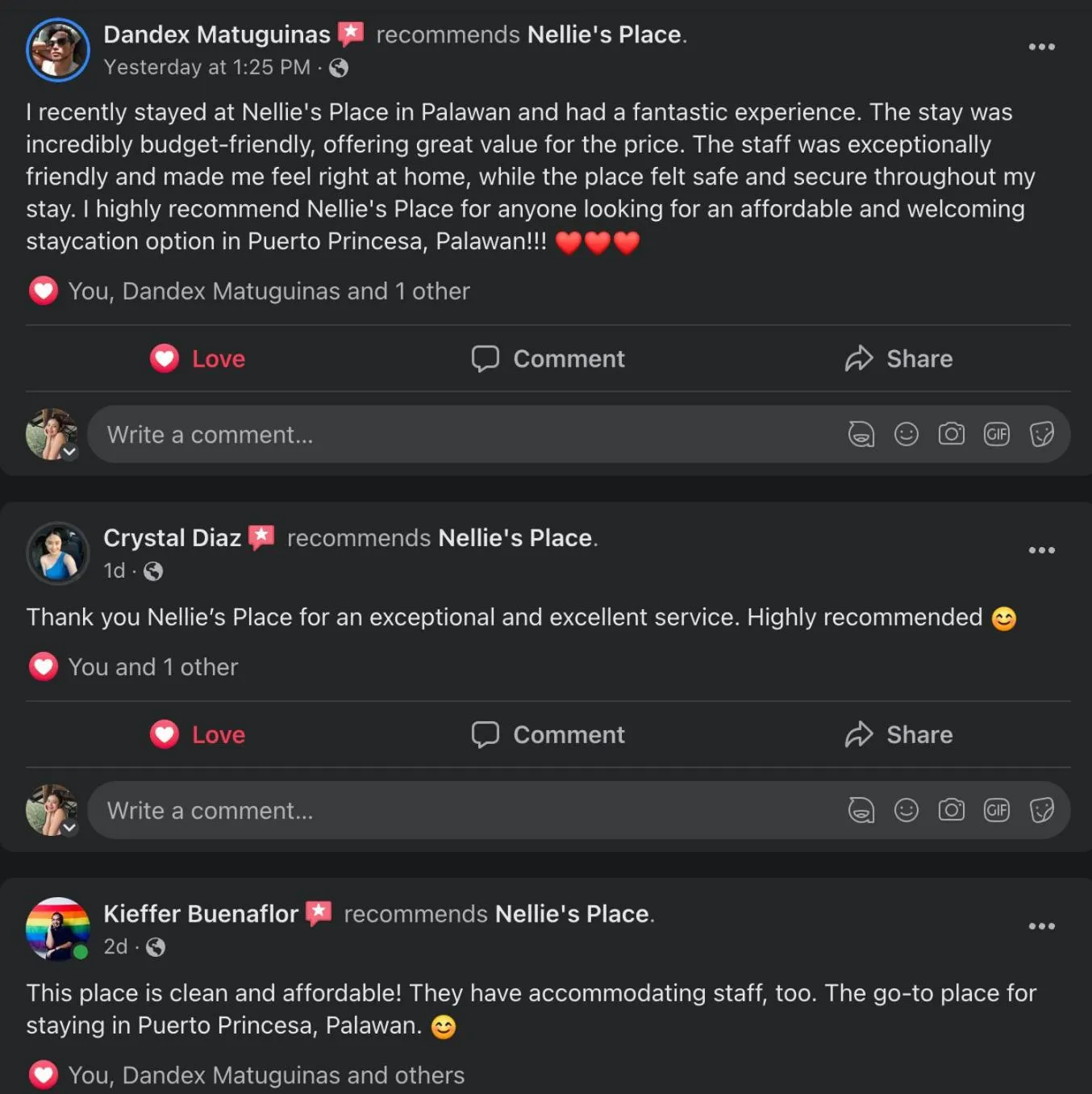The width and height of the screenshot is (1092, 1094).
Task: View Crystal Diaz's profile picture
Action: click(x=57, y=553)
